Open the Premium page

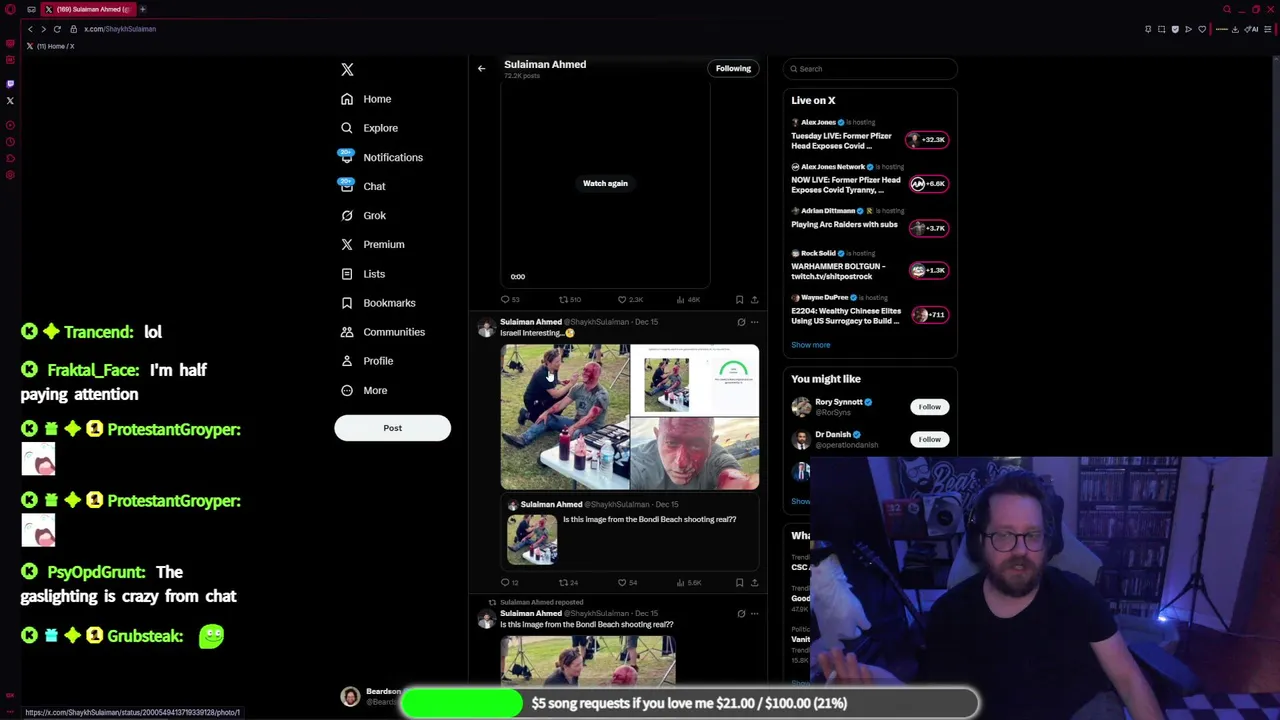click(372, 244)
